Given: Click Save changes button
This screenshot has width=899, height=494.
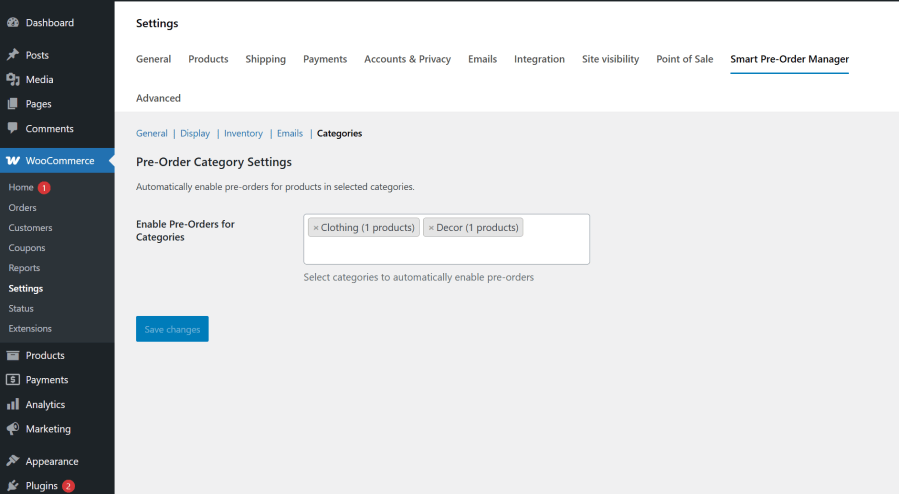Looking at the screenshot, I should point(172,329).
